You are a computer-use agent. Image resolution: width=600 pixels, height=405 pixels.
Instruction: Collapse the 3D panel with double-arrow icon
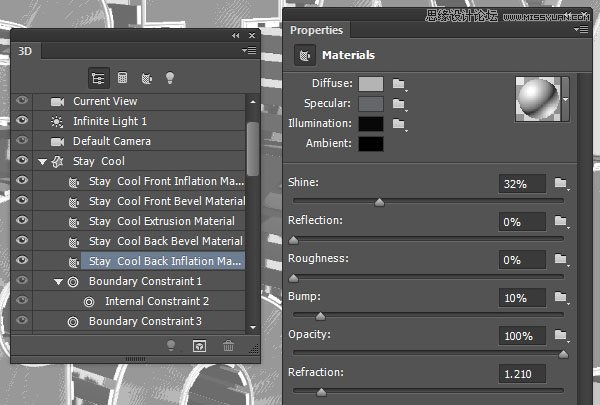pyautogui.click(x=235, y=36)
